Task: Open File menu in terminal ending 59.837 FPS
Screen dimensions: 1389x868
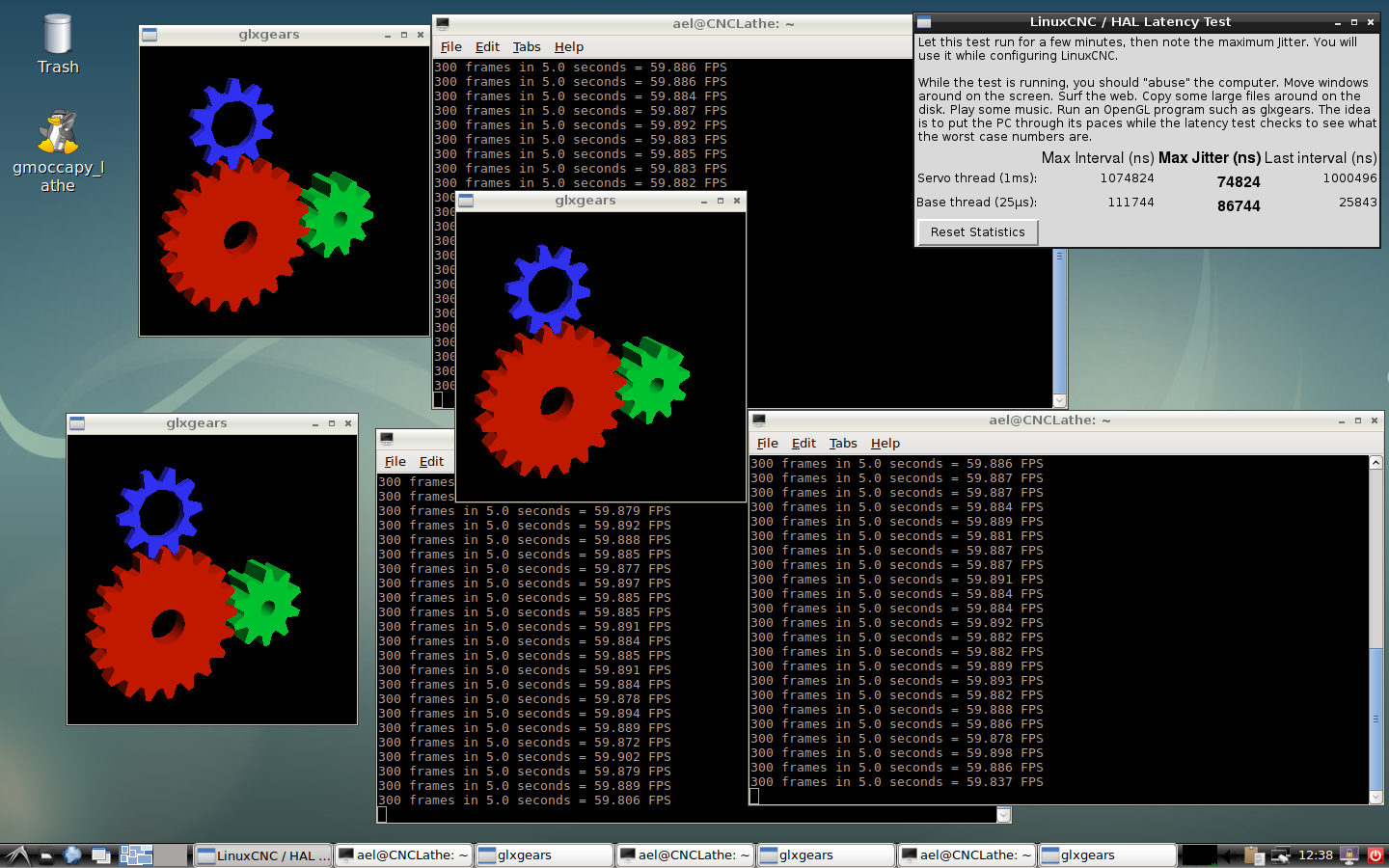Action: pyautogui.click(x=768, y=444)
